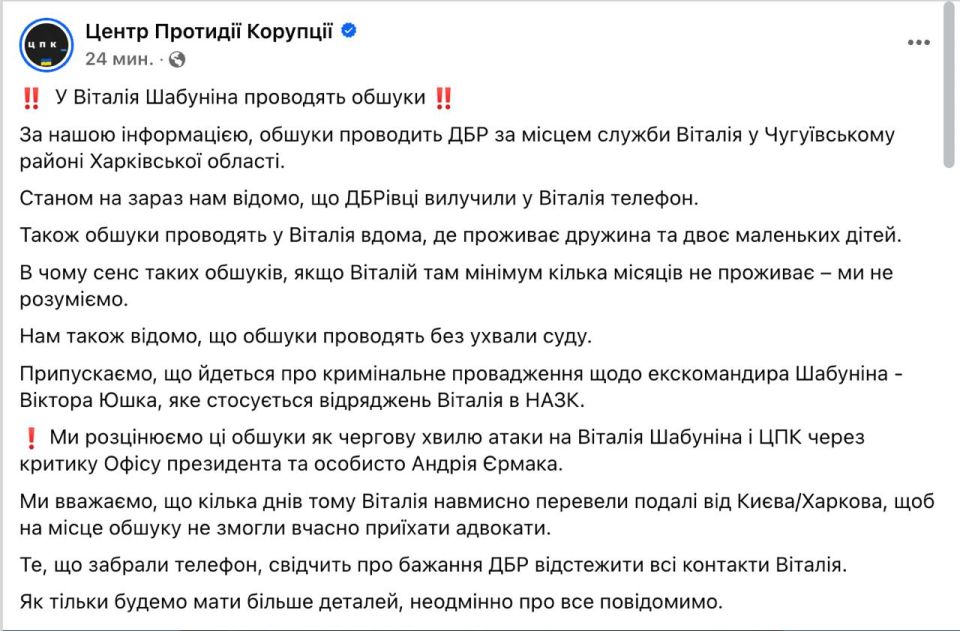
Task: Click the line about без ухвали суду
Action: tap(306, 336)
